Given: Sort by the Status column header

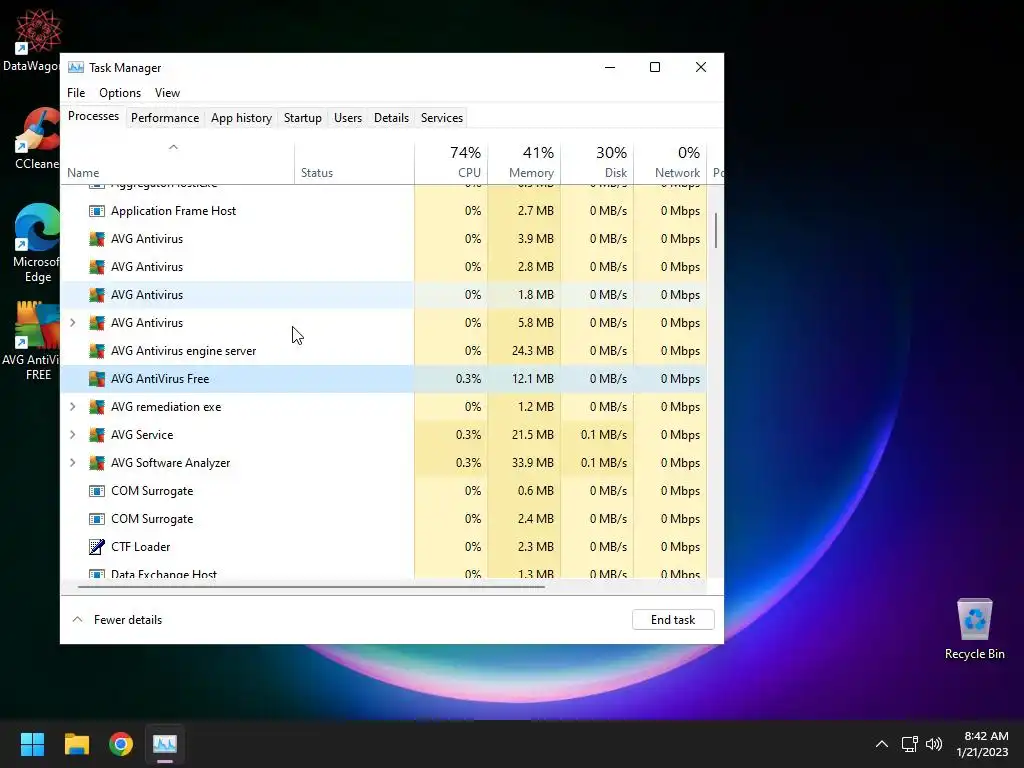Looking at the screenshot, I should (x=354, y=162).
